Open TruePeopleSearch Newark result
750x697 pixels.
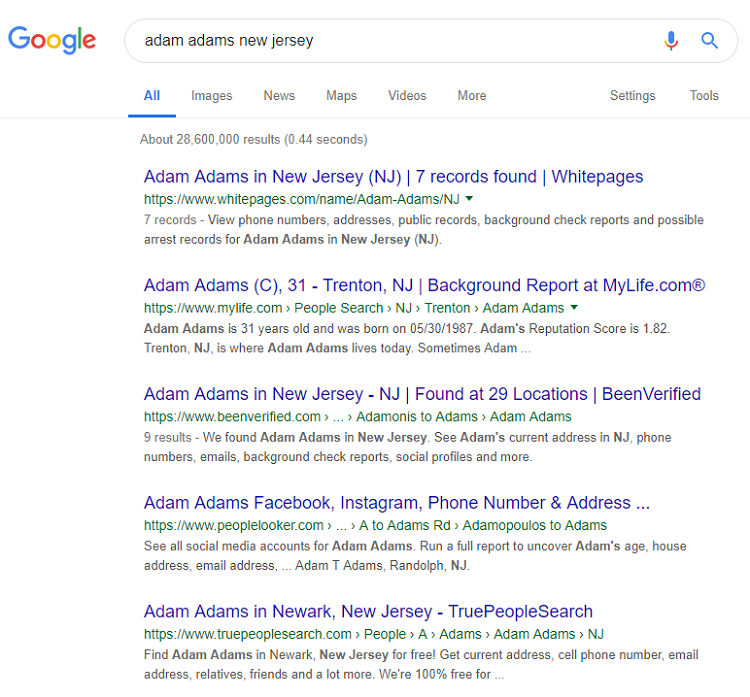[368, 611]
